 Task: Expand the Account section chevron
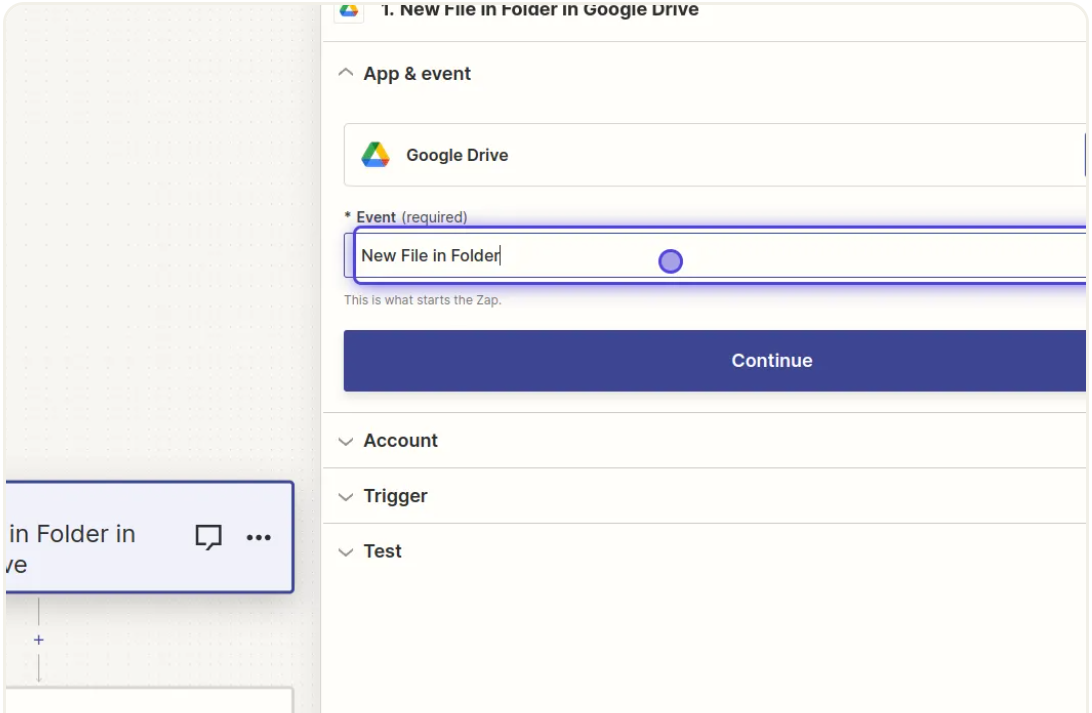pos(346,441)
